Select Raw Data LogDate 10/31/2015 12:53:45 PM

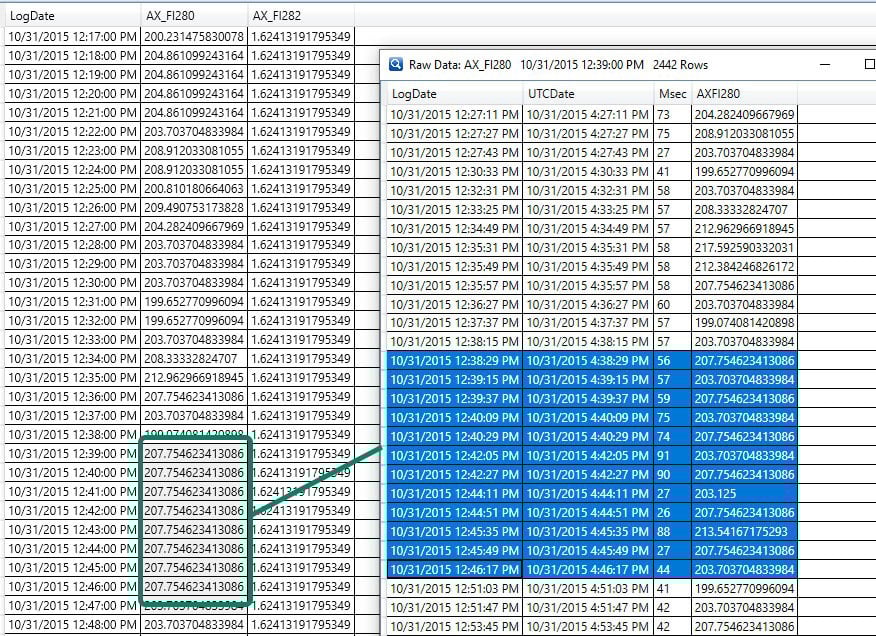454,627
